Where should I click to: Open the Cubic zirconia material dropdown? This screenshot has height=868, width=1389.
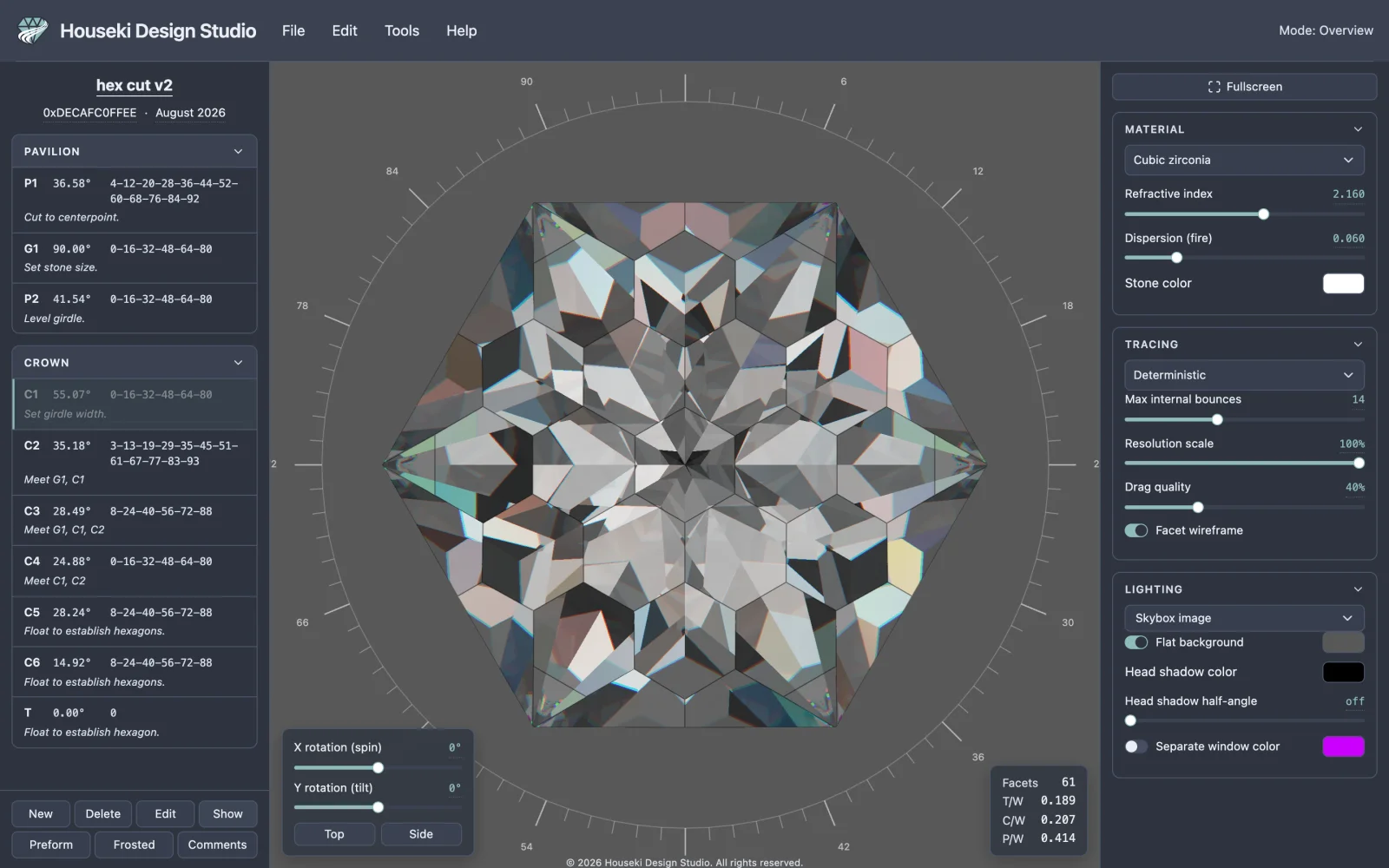pyautogui.click(x=1244, y=160)
